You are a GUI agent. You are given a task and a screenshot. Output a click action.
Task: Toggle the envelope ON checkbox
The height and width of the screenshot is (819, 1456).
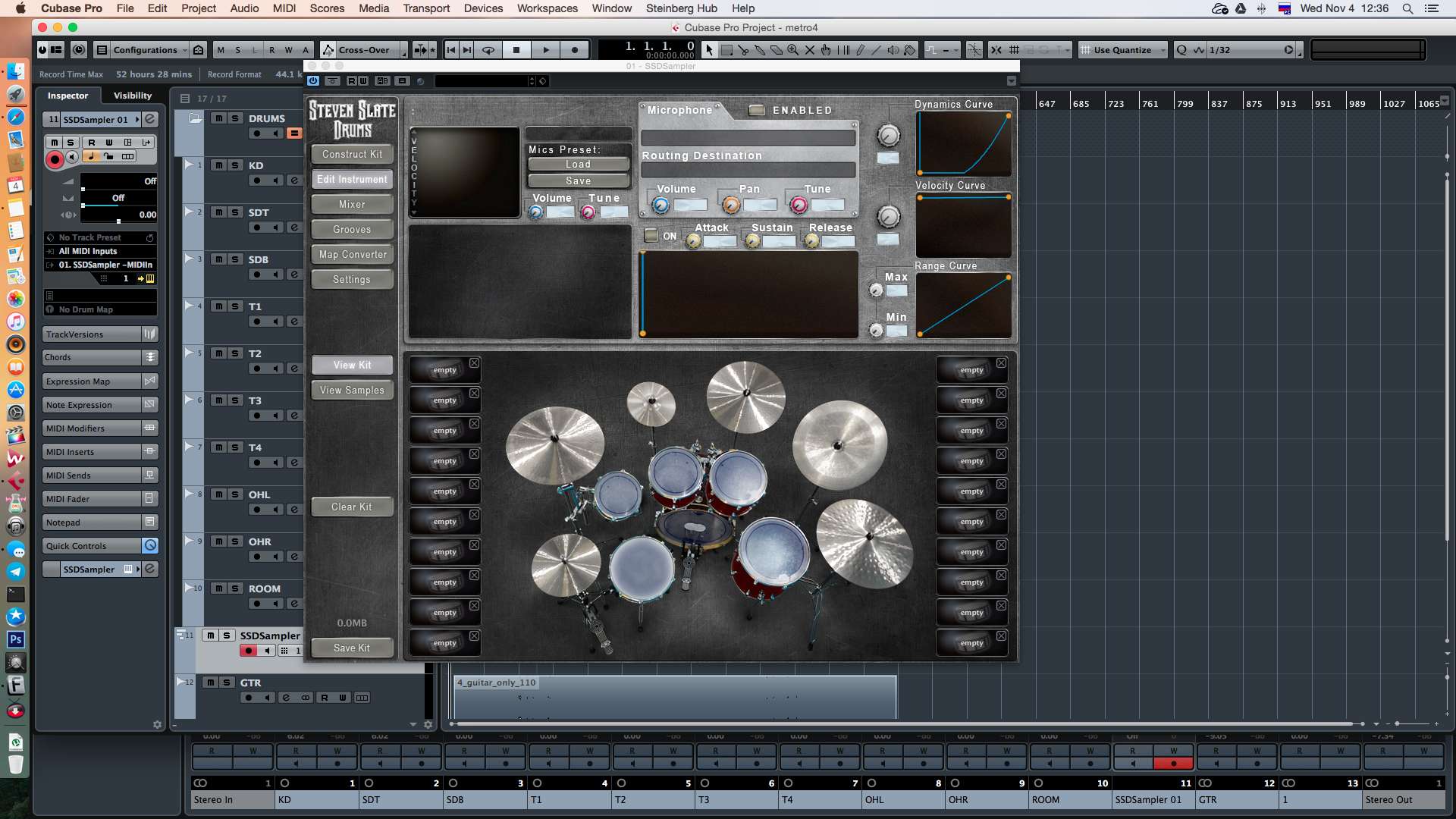tap(651, 236)
